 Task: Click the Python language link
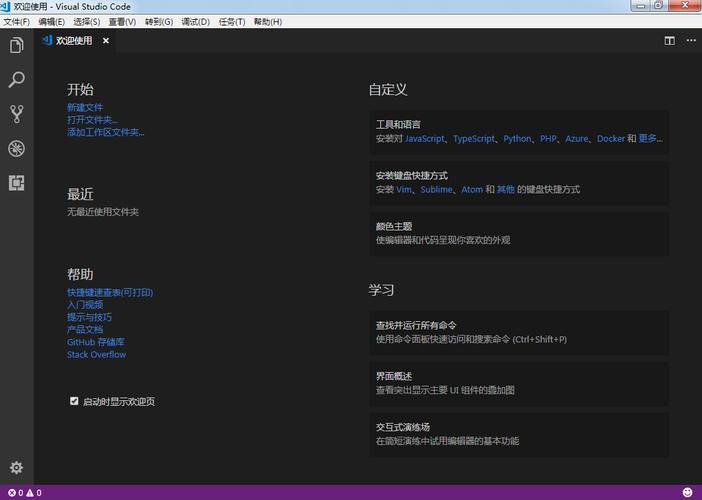tap(517, 139)
